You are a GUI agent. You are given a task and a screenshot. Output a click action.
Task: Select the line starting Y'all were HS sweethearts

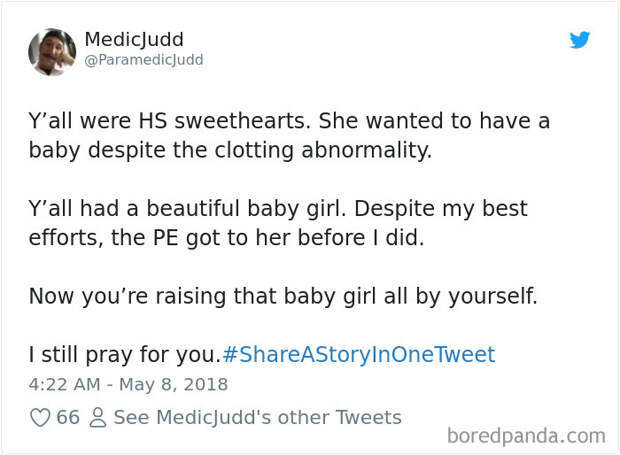point(289,121)
